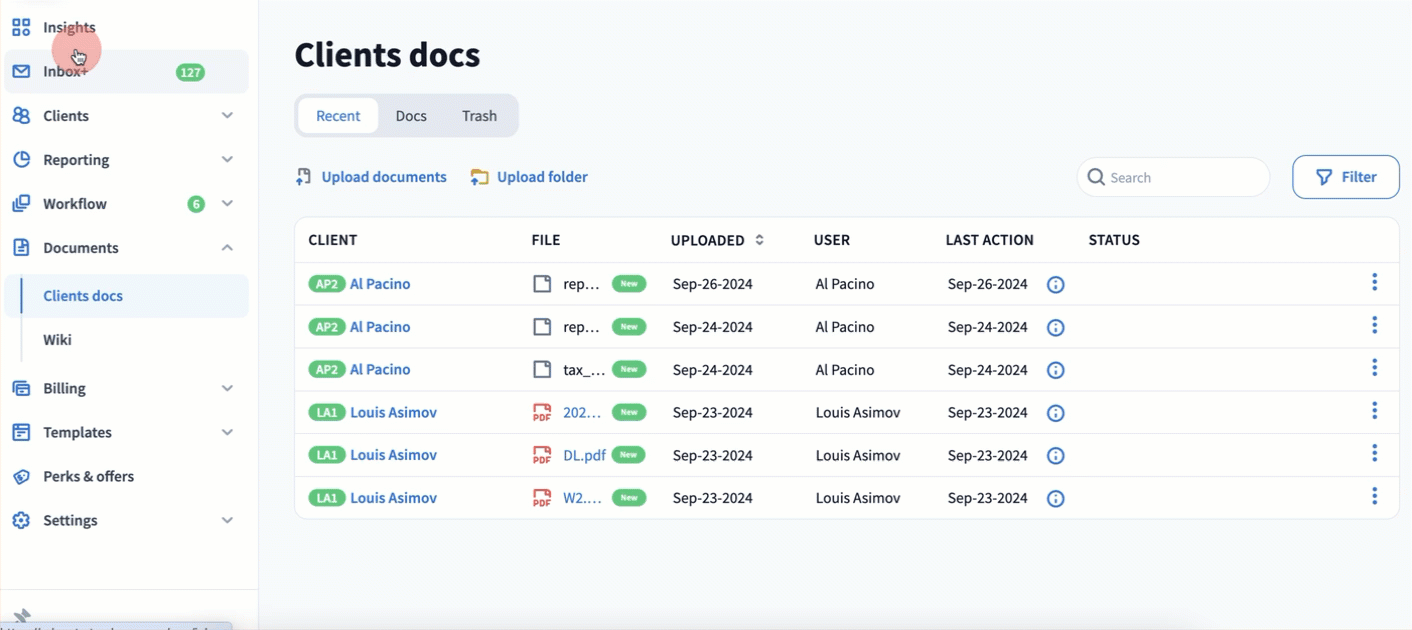Click the Perks & offers tag icon
The image size is (1412, 630).
click(21, 477)
